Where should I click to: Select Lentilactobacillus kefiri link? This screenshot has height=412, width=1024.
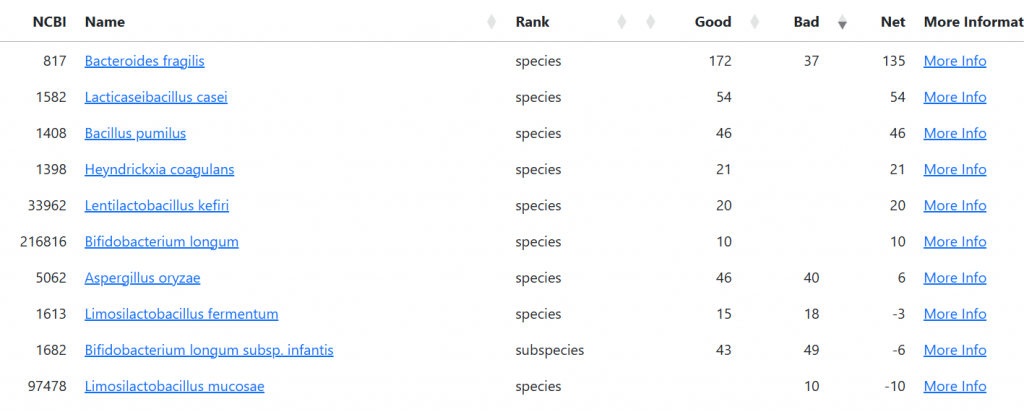(157, 206)
